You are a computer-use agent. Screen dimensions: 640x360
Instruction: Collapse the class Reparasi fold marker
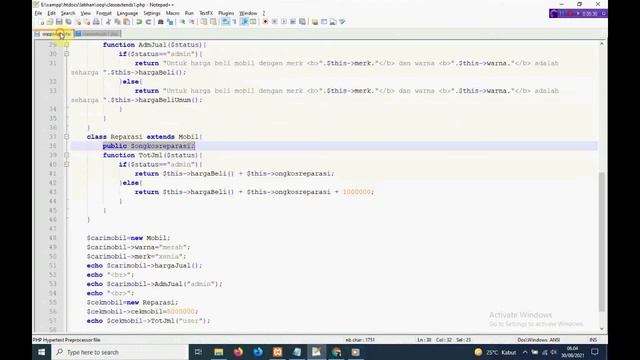67,137
